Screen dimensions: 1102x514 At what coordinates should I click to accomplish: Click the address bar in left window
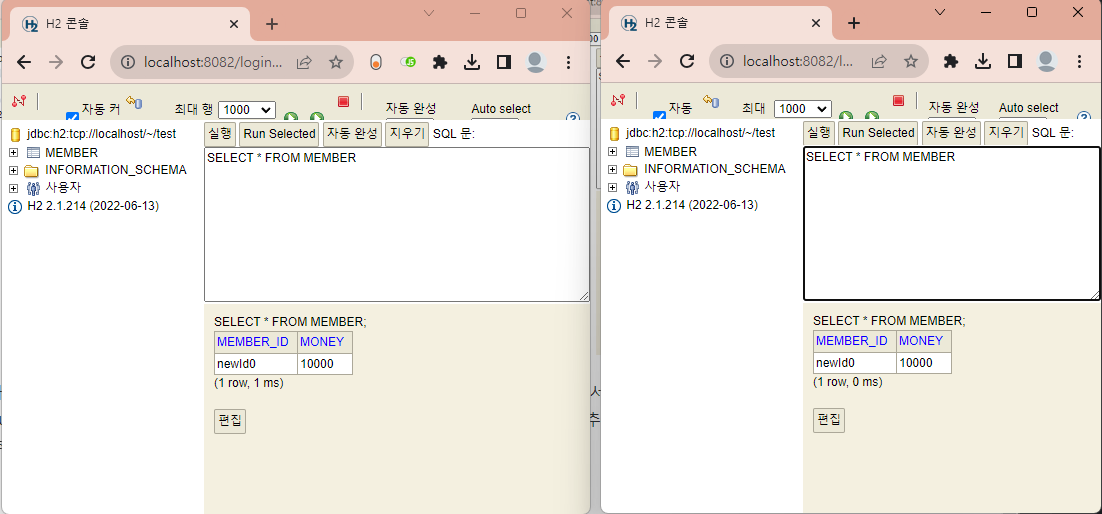[213, 63]
